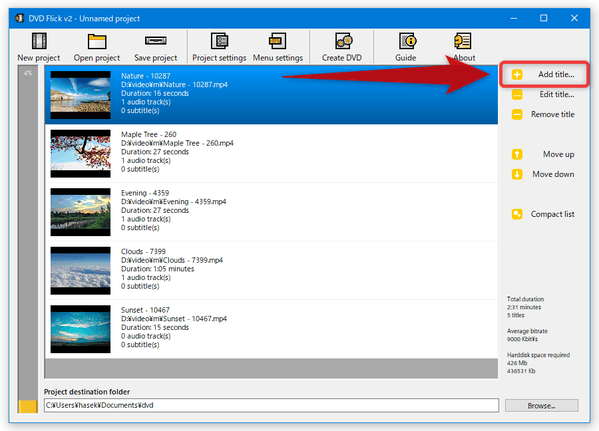Open Project settings from toolbar
This screenshot has width=599, height=431.
pyautogui.click(x=220, y=41)
